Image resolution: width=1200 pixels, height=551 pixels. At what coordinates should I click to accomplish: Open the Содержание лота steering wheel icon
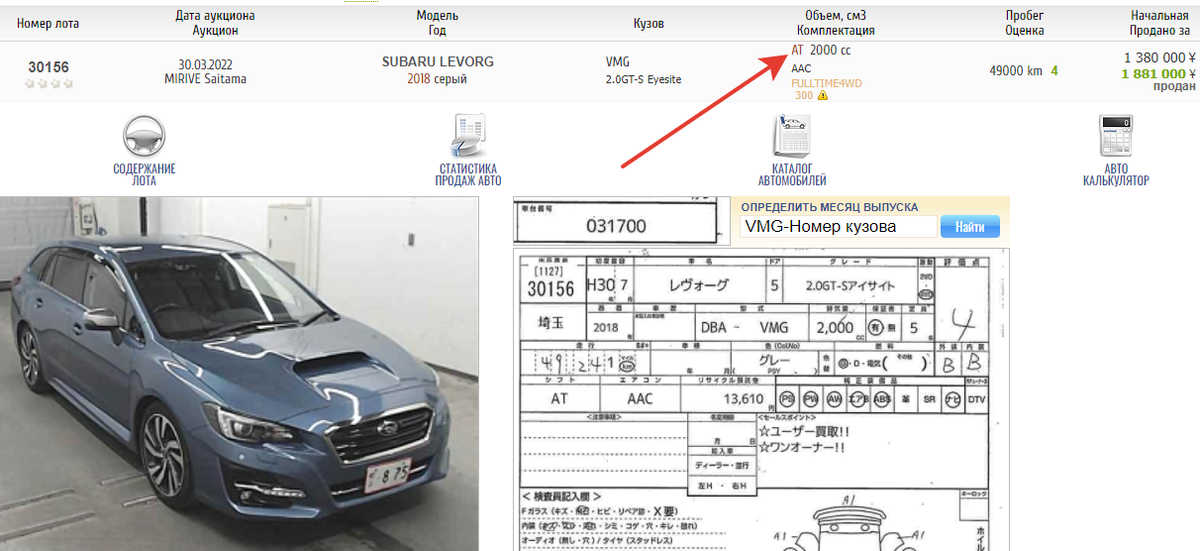144,136
